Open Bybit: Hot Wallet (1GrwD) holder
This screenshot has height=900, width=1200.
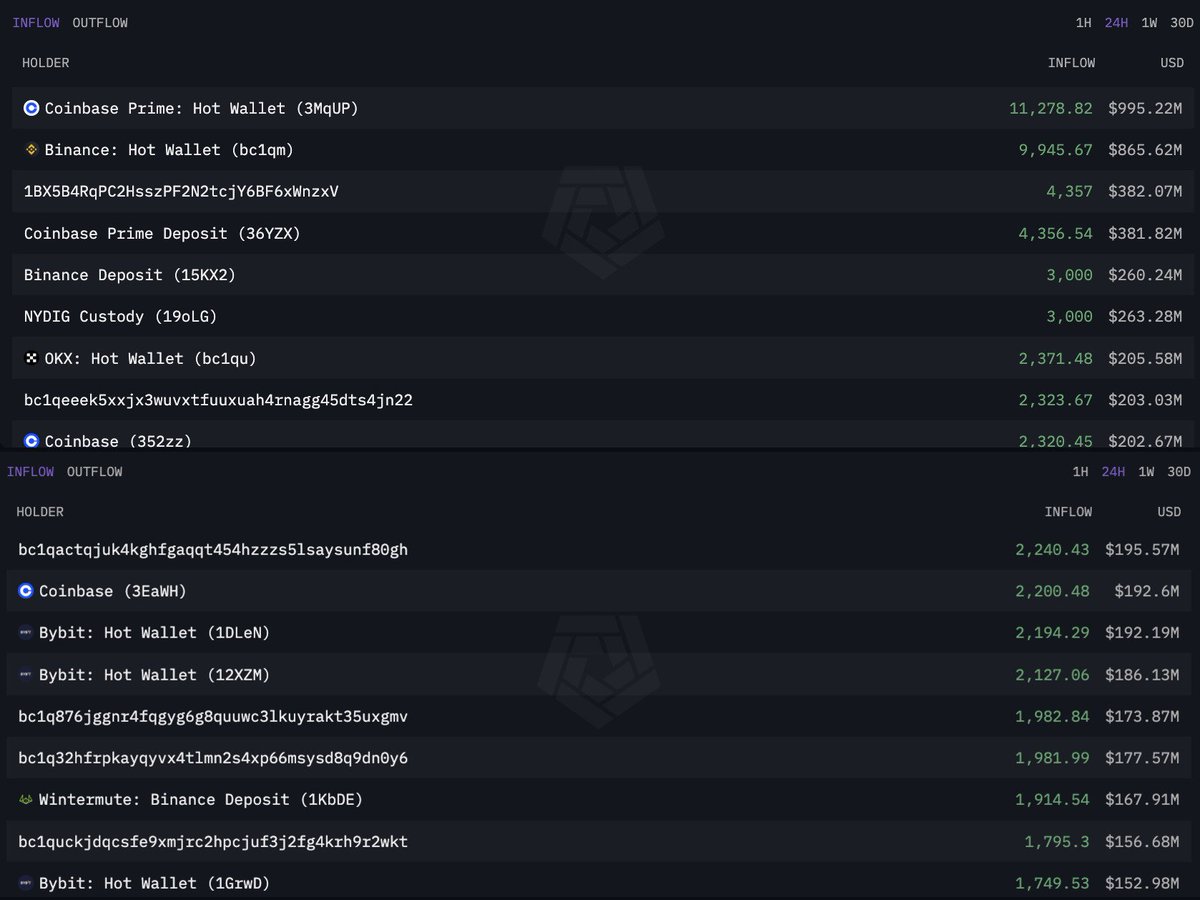(x=154, y=883)
